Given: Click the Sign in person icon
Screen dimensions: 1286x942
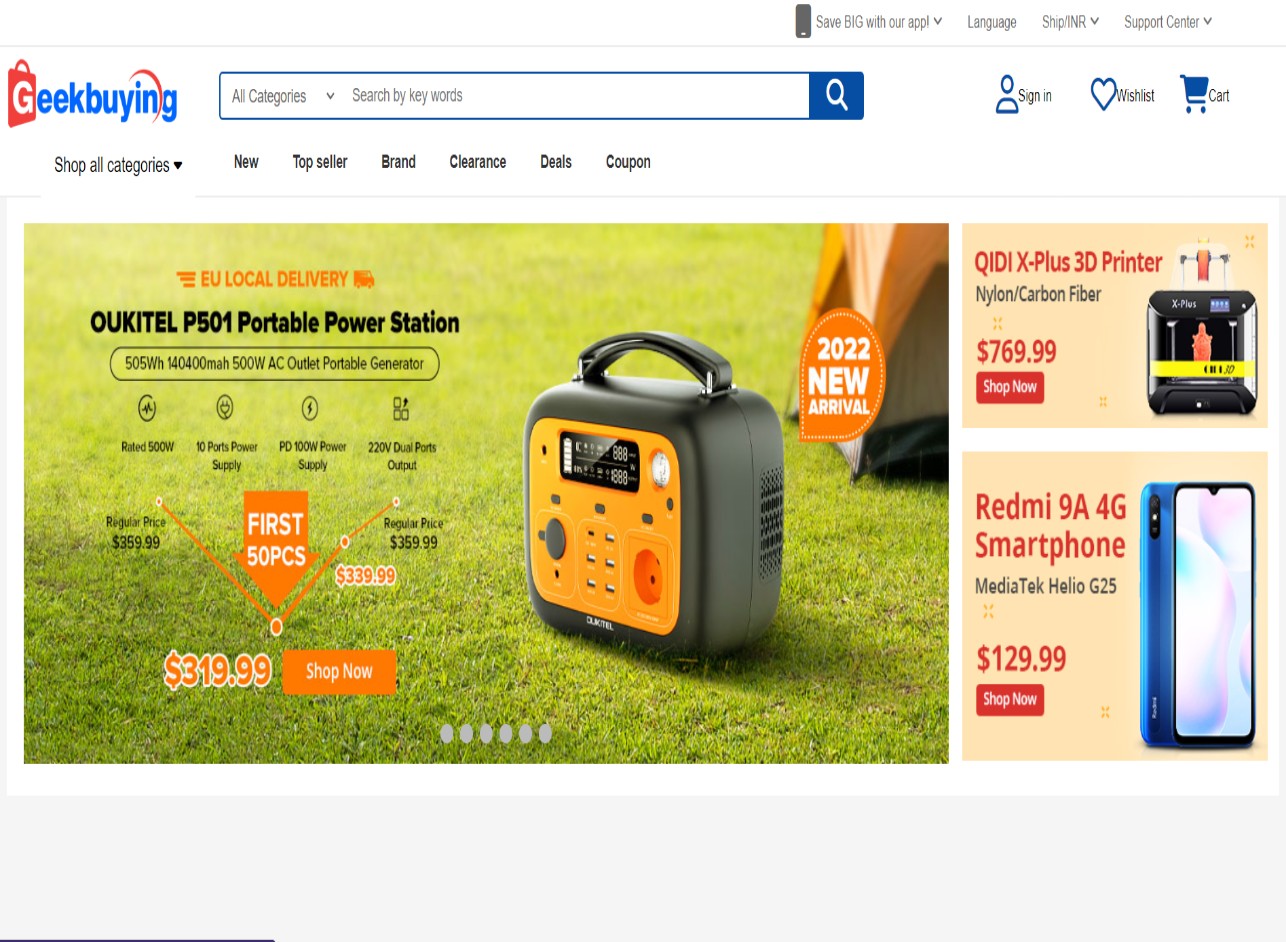Looking at the screenshot, I should tap(1006, 95).
